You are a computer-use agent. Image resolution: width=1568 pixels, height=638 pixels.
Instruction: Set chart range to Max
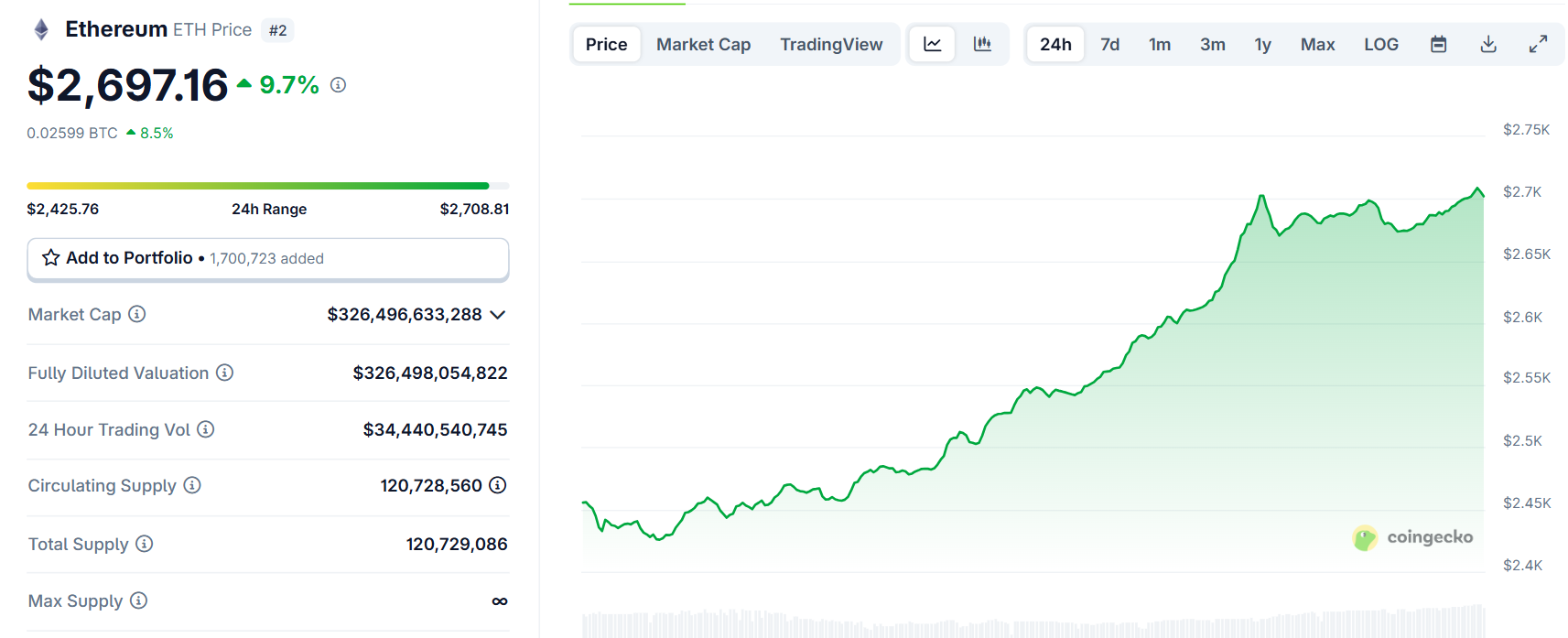pos(1318,44)
